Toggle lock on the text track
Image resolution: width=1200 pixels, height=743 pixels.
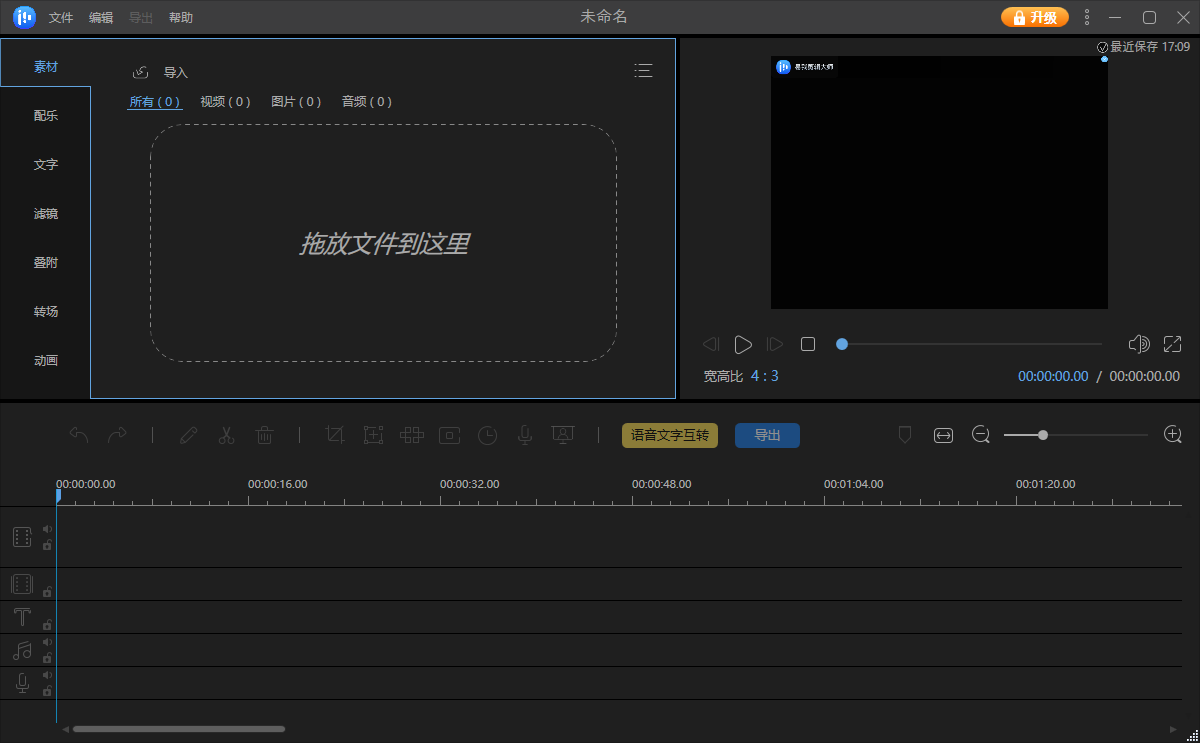tap(47, 625)
